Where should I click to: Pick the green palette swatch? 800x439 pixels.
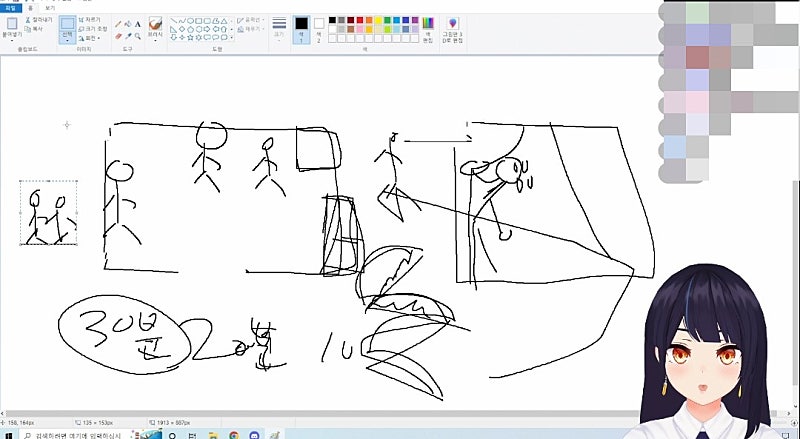pyautogui.click(x=387, y=20)
